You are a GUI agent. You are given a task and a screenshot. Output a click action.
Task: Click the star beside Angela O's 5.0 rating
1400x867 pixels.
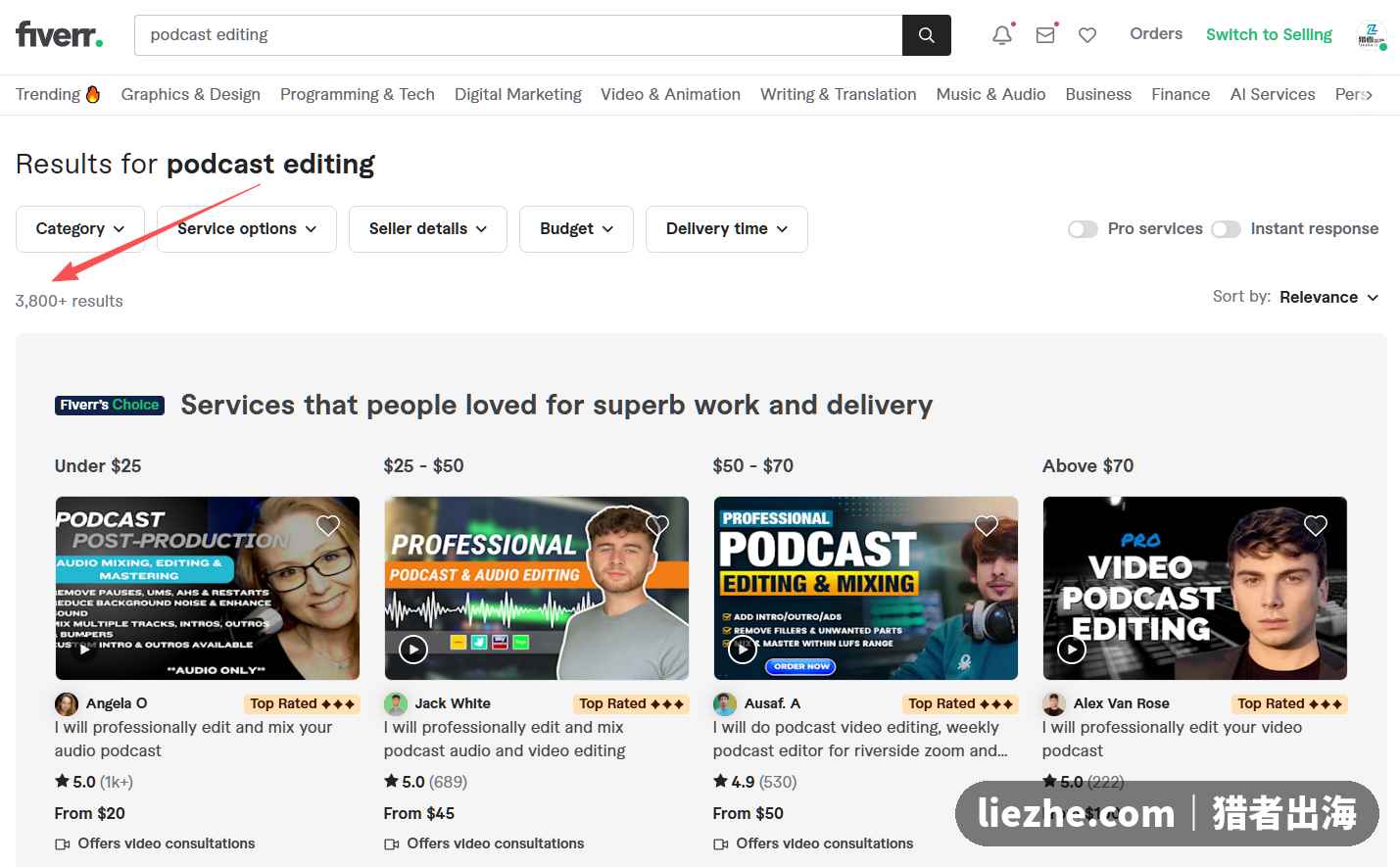pyautogui.click(x=62, y=781)
